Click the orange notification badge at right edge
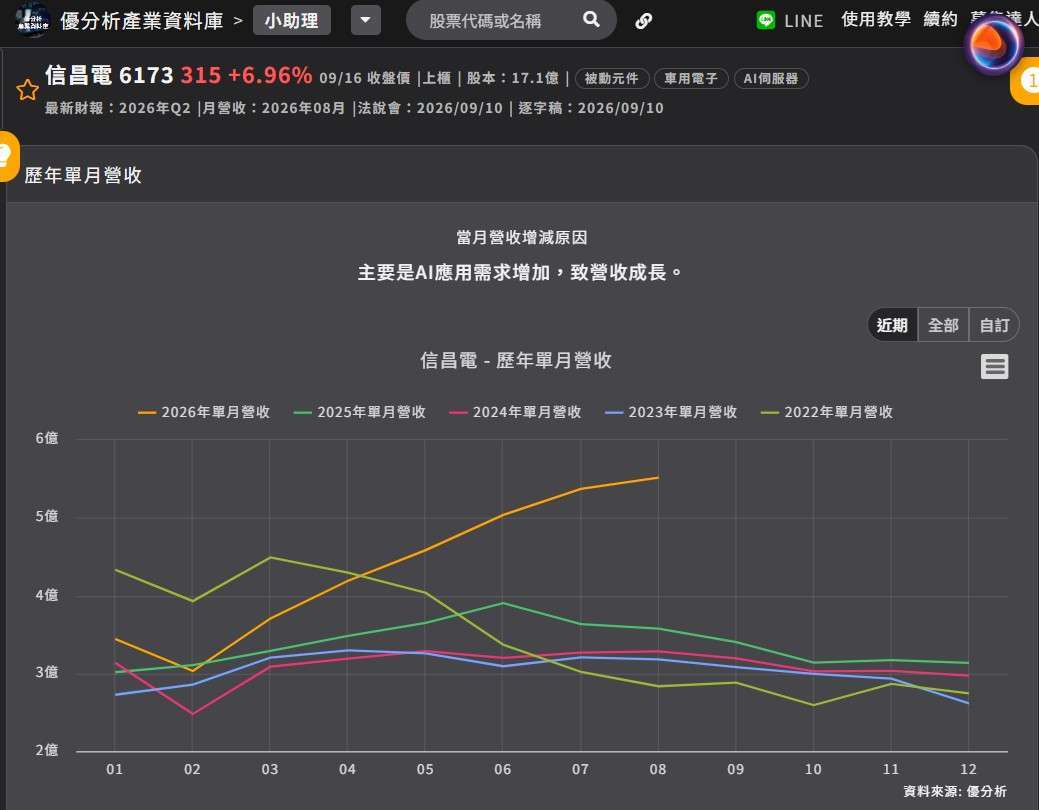The image size is (1039, 810). point(1026,81)
